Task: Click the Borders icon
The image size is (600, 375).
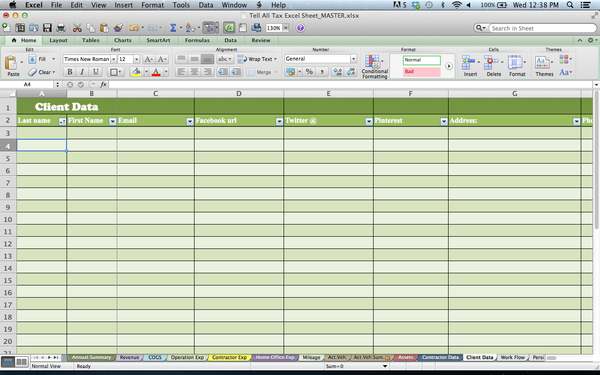Action: point(113,72)
